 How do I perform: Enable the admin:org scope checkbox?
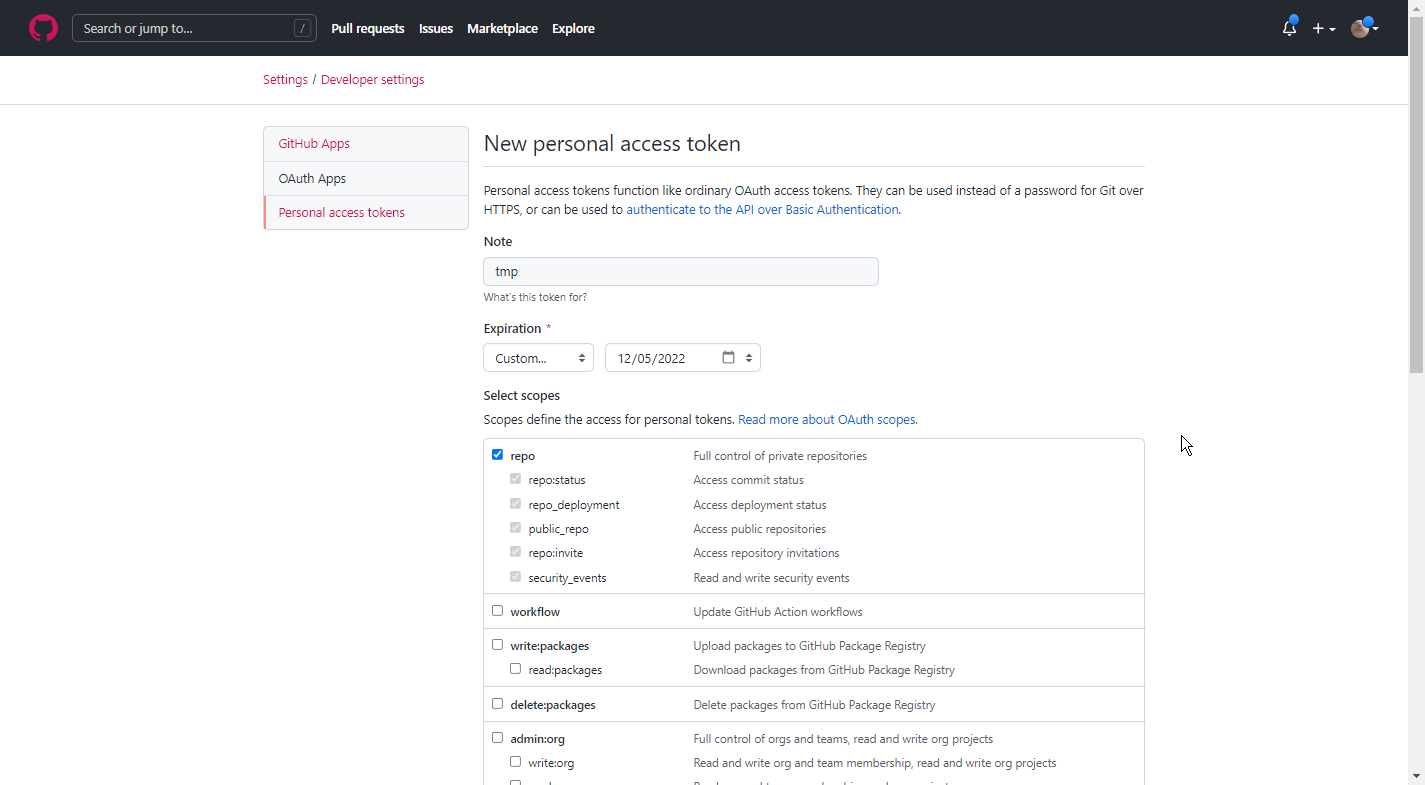click(497, 738)
